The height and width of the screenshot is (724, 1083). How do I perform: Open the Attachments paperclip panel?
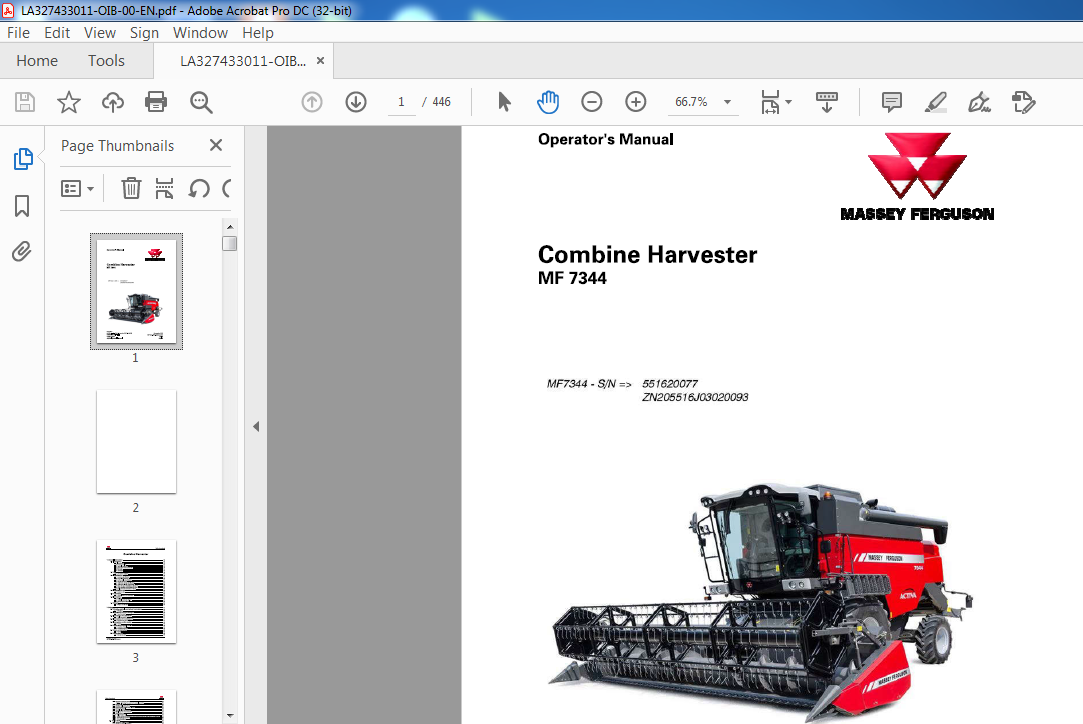point(22,251)
